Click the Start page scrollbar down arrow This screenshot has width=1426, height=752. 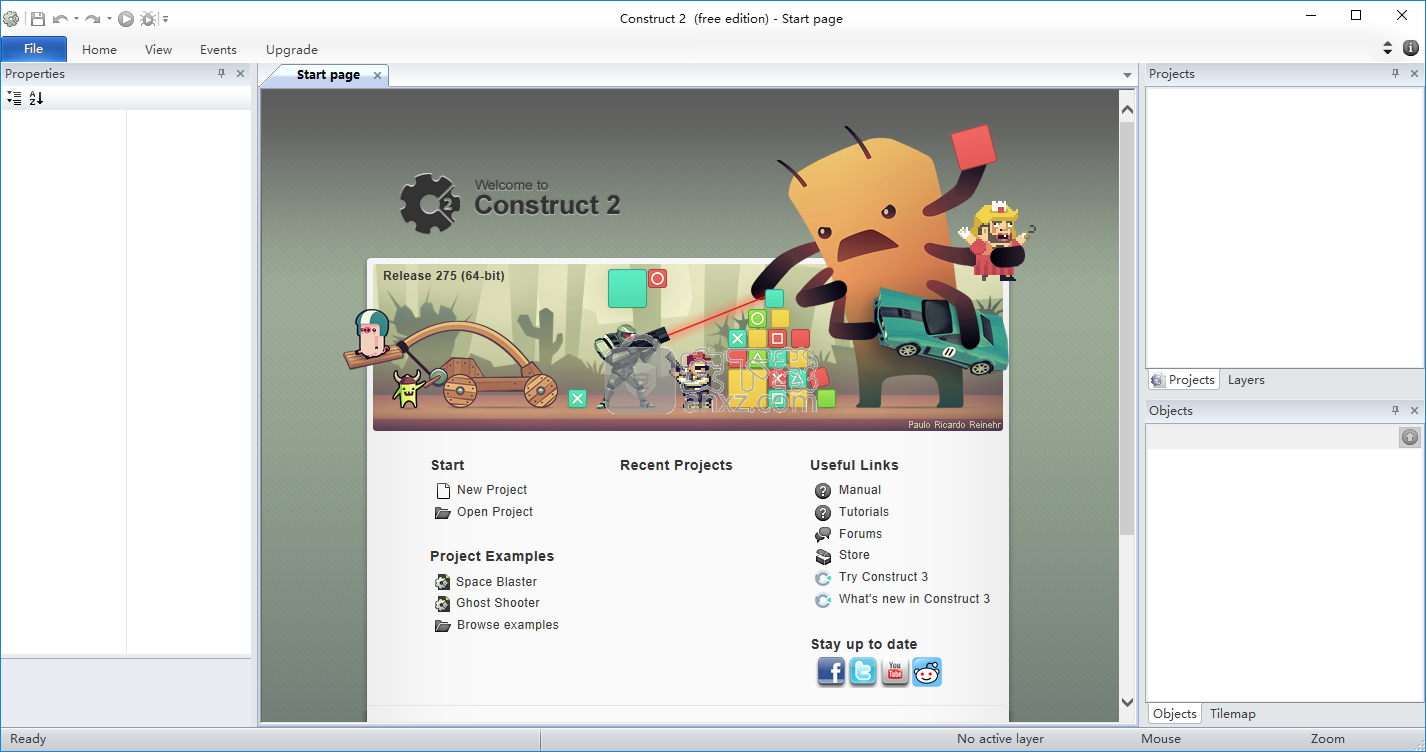1128,703
